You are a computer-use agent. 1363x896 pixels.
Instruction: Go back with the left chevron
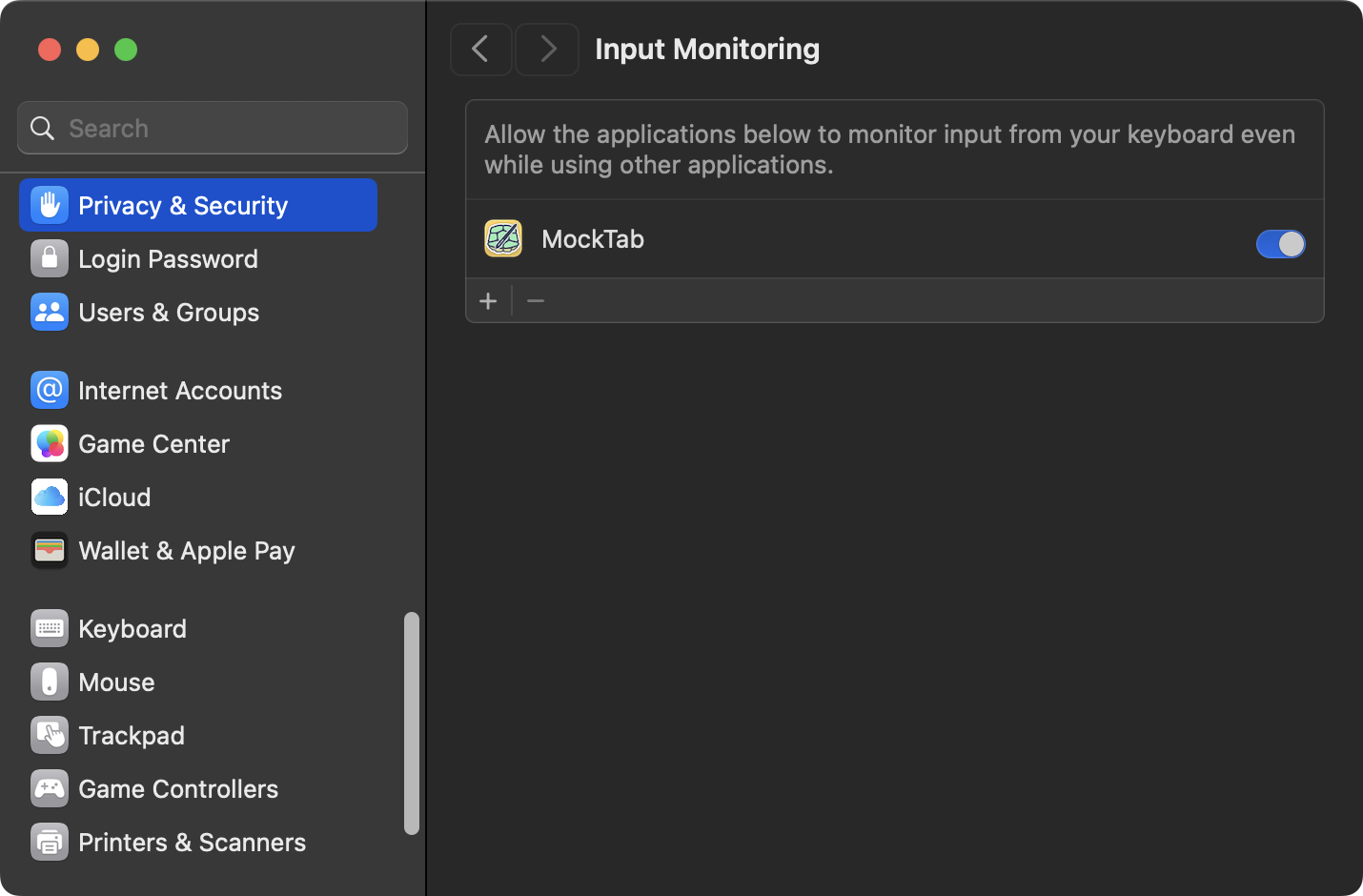(x=480, y=49)
